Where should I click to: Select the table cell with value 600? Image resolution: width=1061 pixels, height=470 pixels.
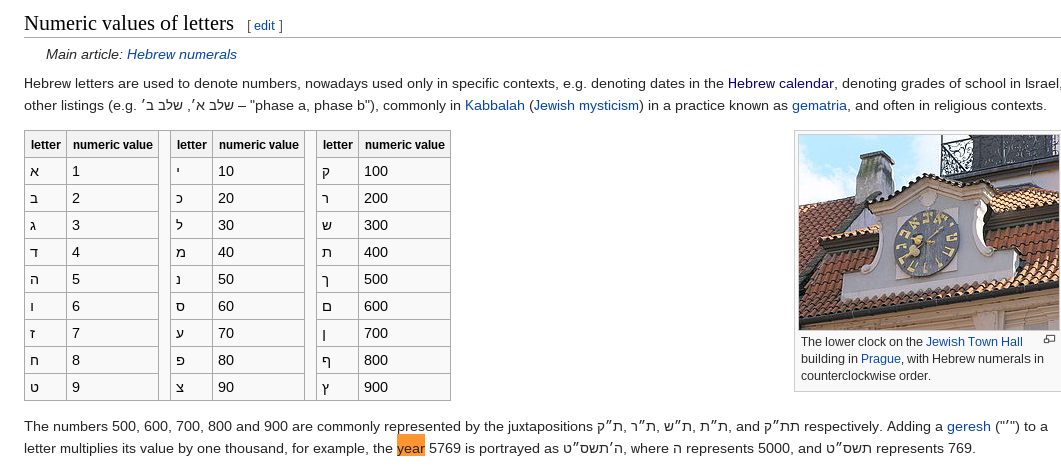(404, 306)
